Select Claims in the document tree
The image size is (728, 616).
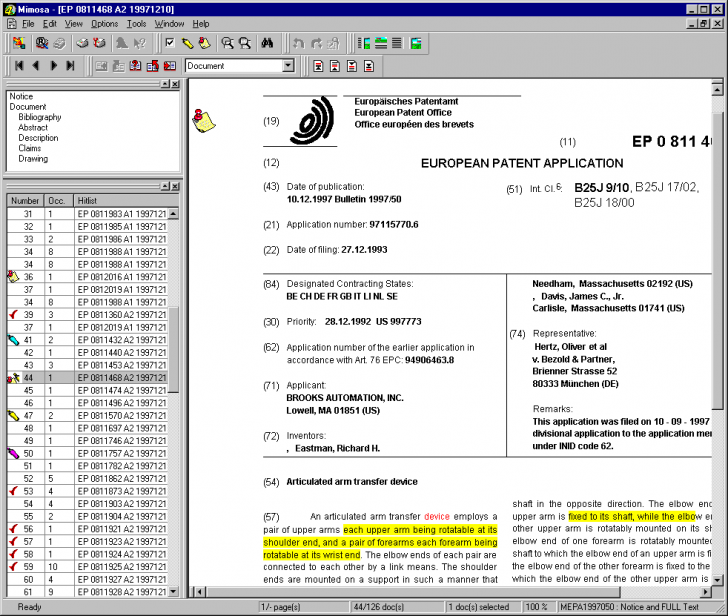point(30,148)
